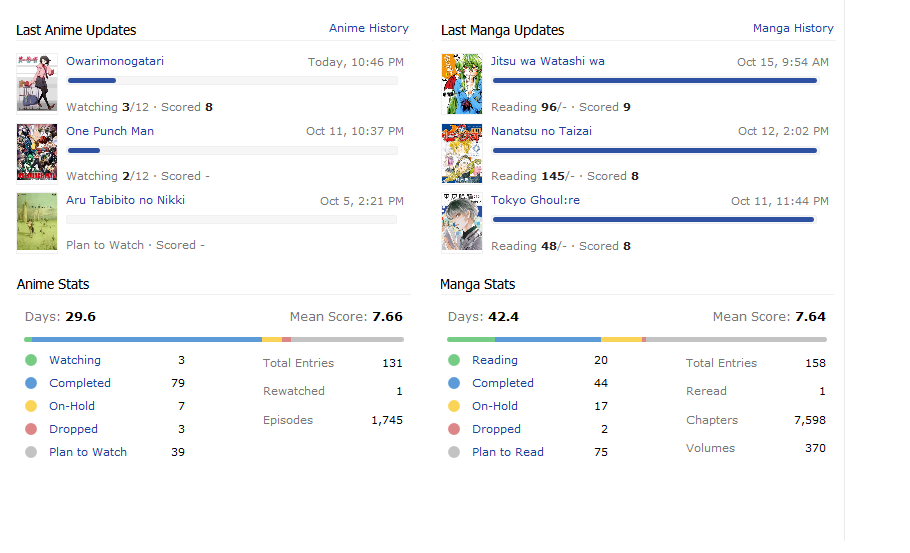Click the One Punch Man cover image

37,152
